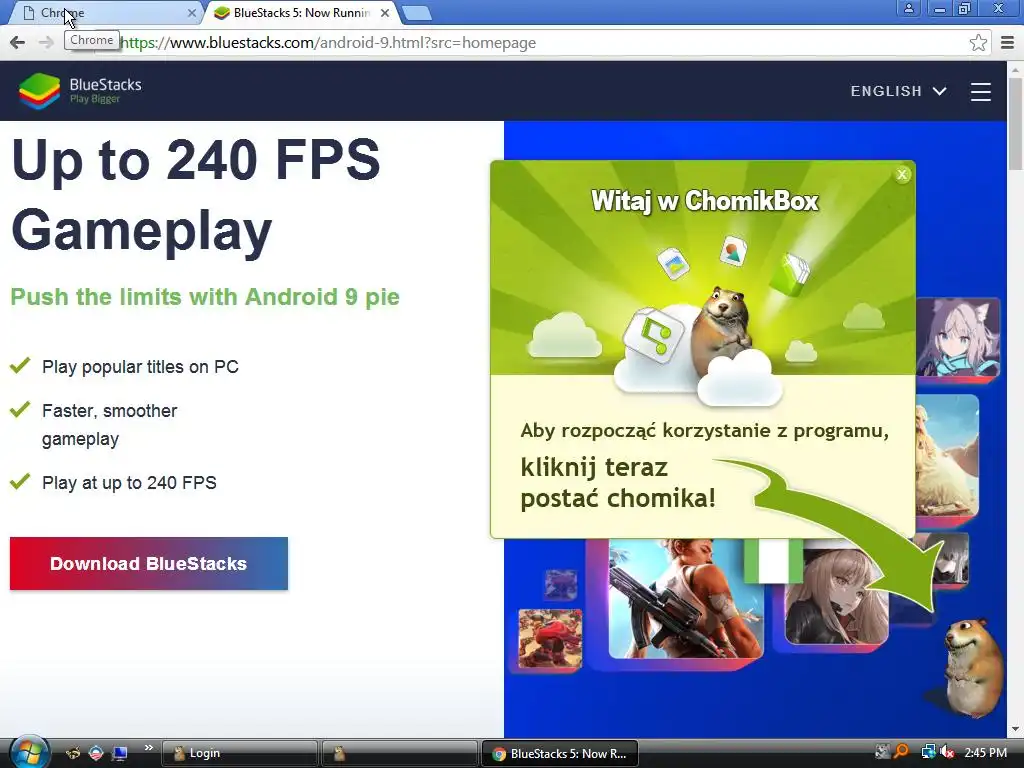Click the second quick launch round icon

[96, 753]
